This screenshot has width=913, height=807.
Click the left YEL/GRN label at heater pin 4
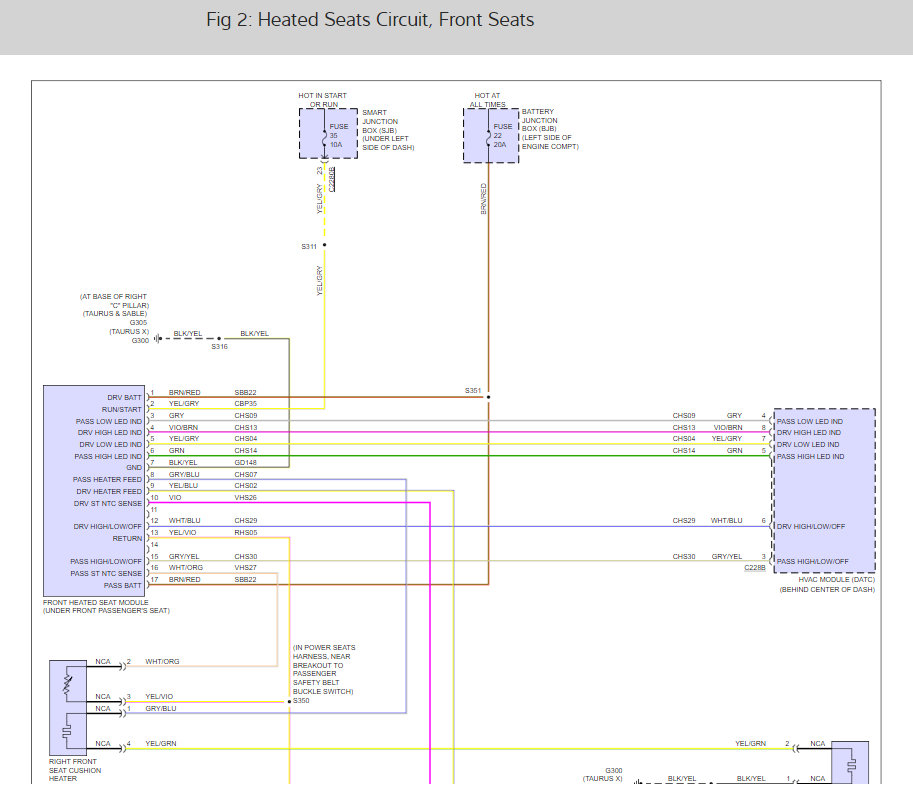tap(161, 744)
